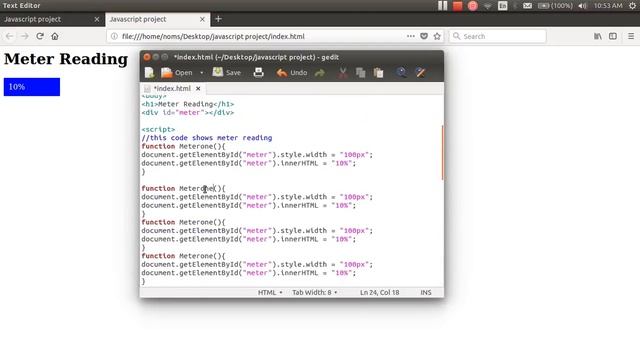Open Find with the magnifier icon
Screen dimensions: 640x360
coord(401,73)
